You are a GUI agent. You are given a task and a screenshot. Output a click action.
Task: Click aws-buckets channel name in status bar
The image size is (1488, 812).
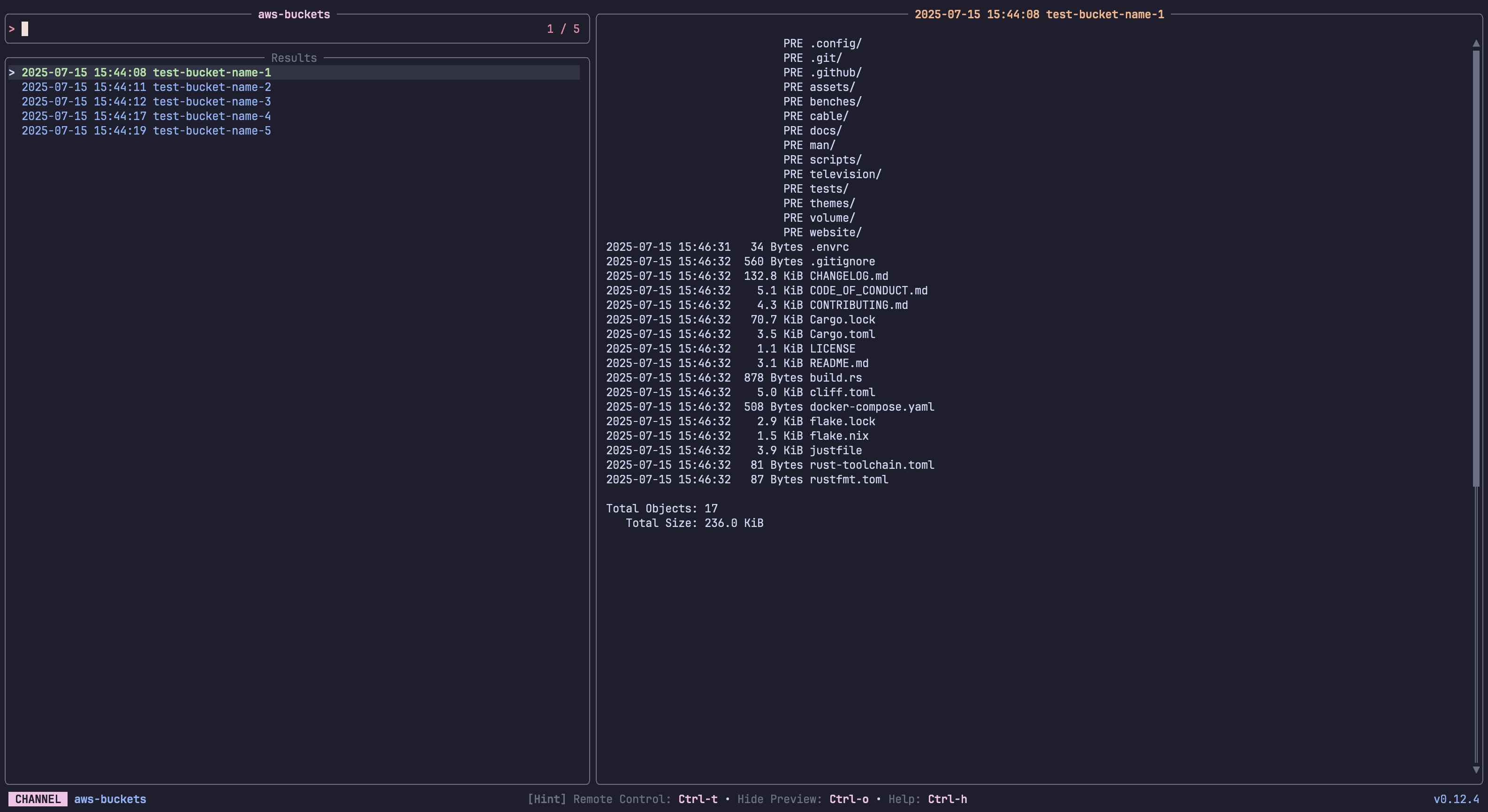point(110,799)
